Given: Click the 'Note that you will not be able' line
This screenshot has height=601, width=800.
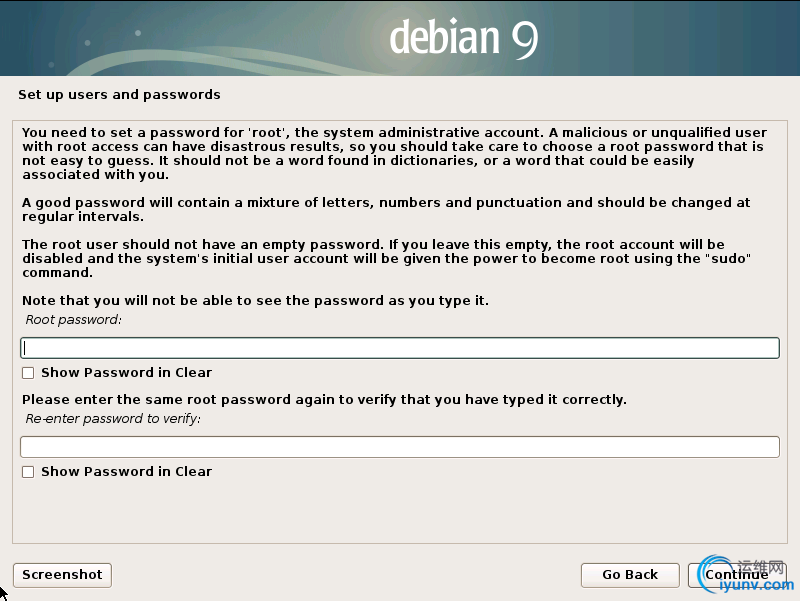Looking at the screenshot, I should (x=255, y=300).
